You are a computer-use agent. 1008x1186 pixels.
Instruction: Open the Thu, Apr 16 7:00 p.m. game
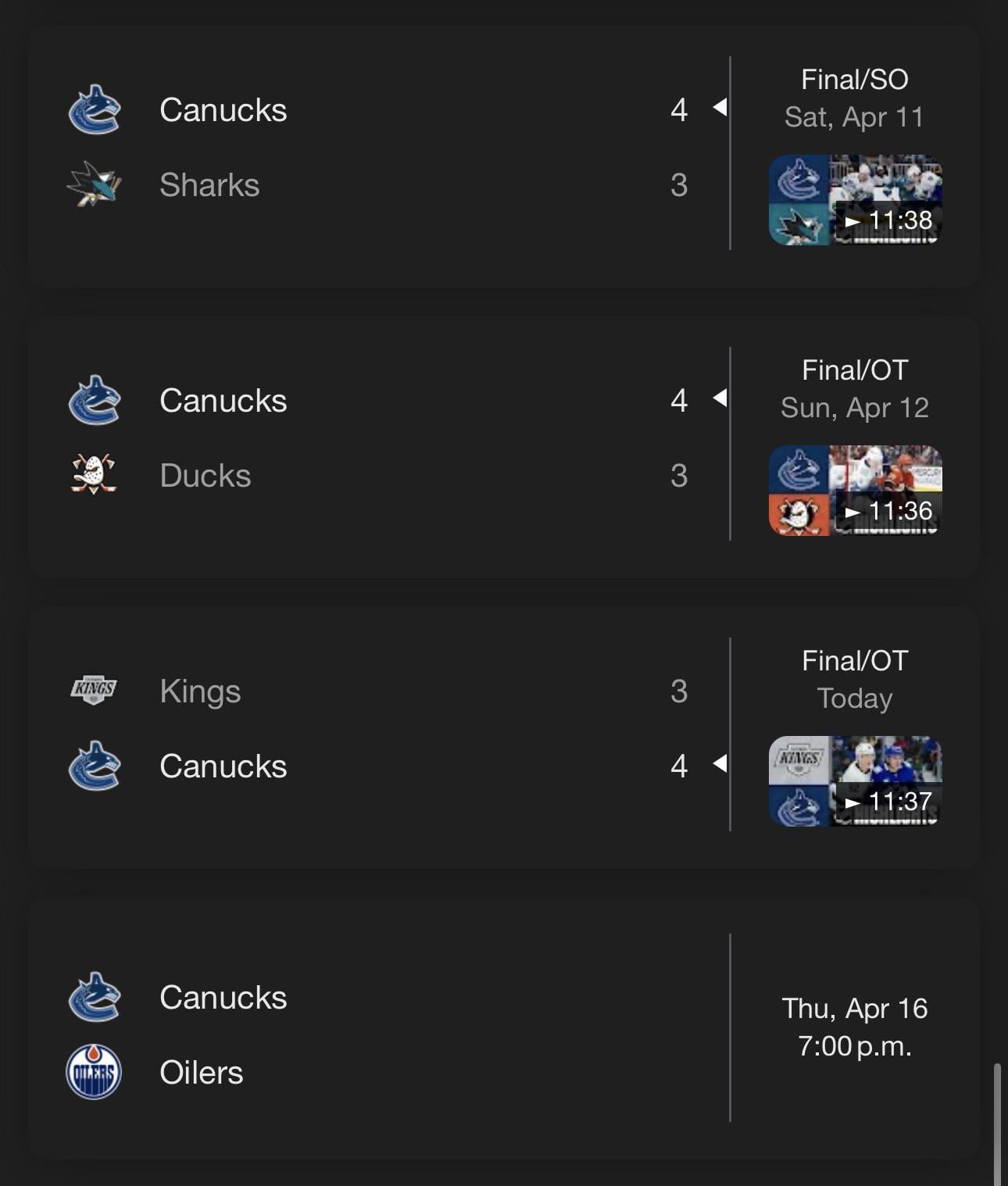click(x=854, y=1027)
